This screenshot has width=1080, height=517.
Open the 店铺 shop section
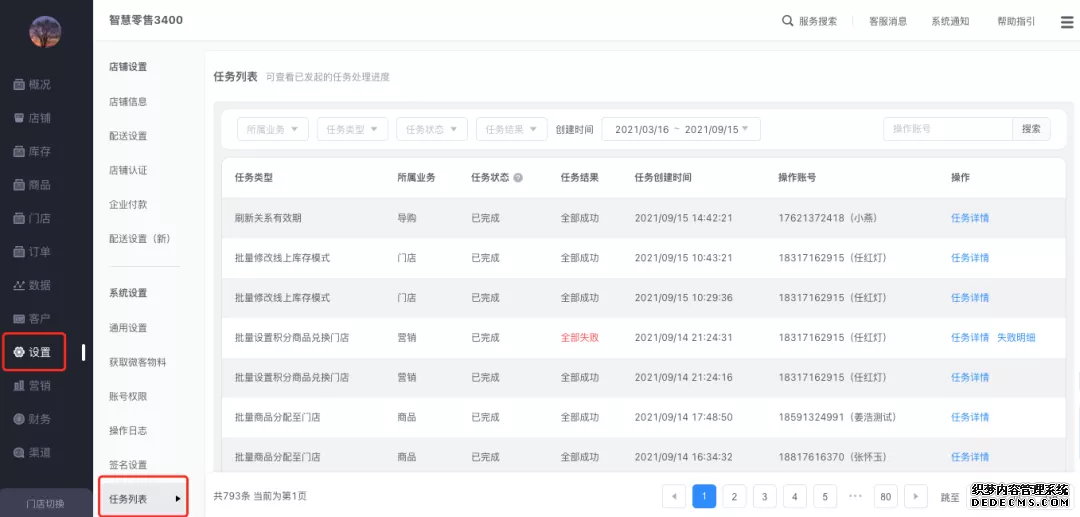(x=32, y=118)
